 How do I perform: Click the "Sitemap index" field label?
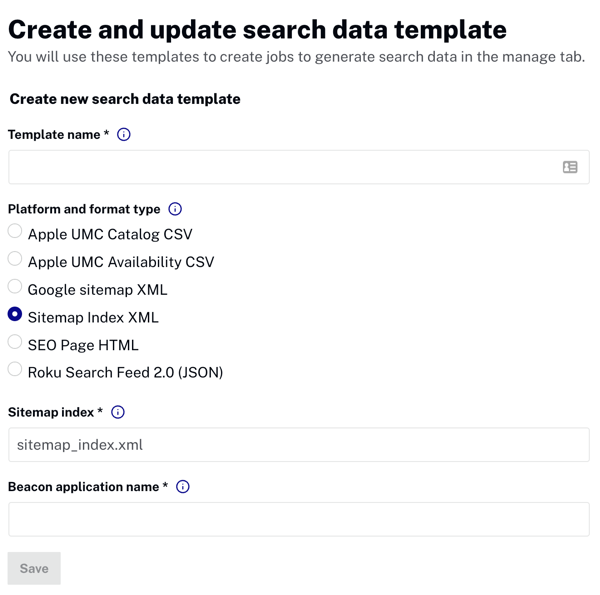(x=51, y=412)
